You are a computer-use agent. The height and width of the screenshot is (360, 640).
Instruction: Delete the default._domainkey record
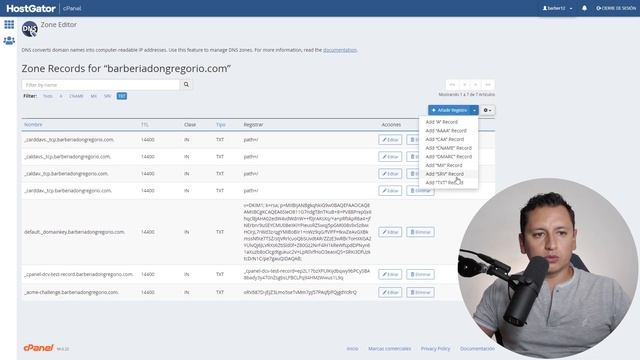420,232
